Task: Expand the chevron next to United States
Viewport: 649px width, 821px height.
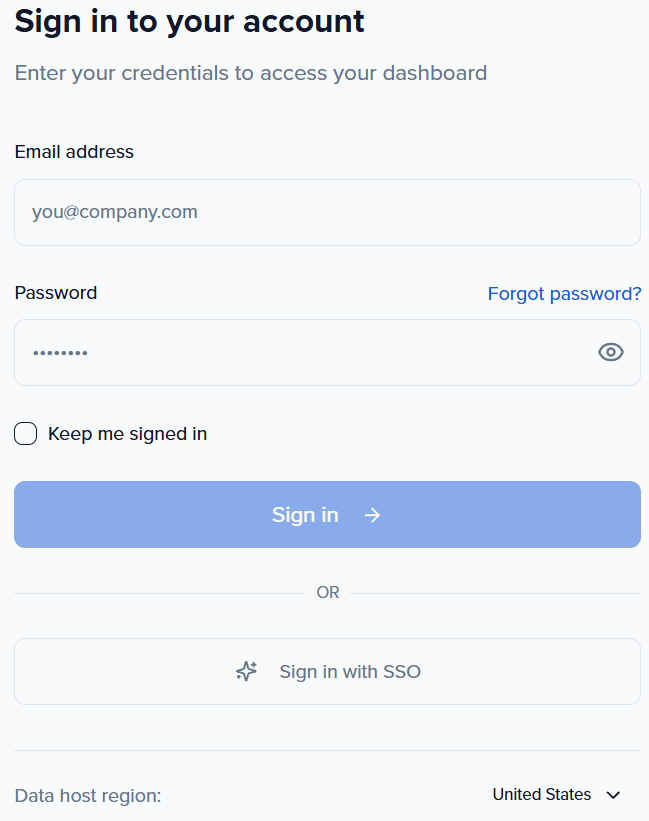Action: (x=614, y=795)
